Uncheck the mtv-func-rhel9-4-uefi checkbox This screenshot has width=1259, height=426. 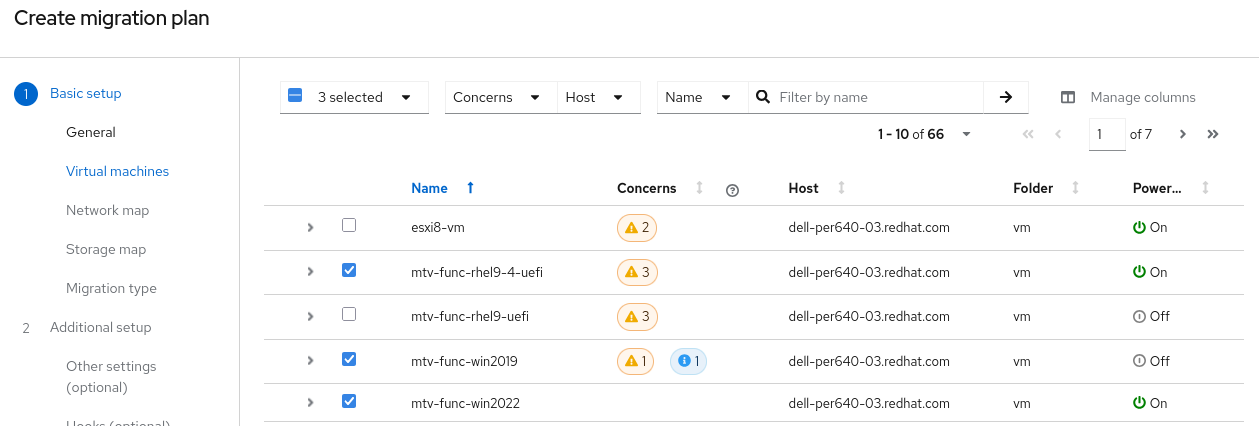coord(349,270)
